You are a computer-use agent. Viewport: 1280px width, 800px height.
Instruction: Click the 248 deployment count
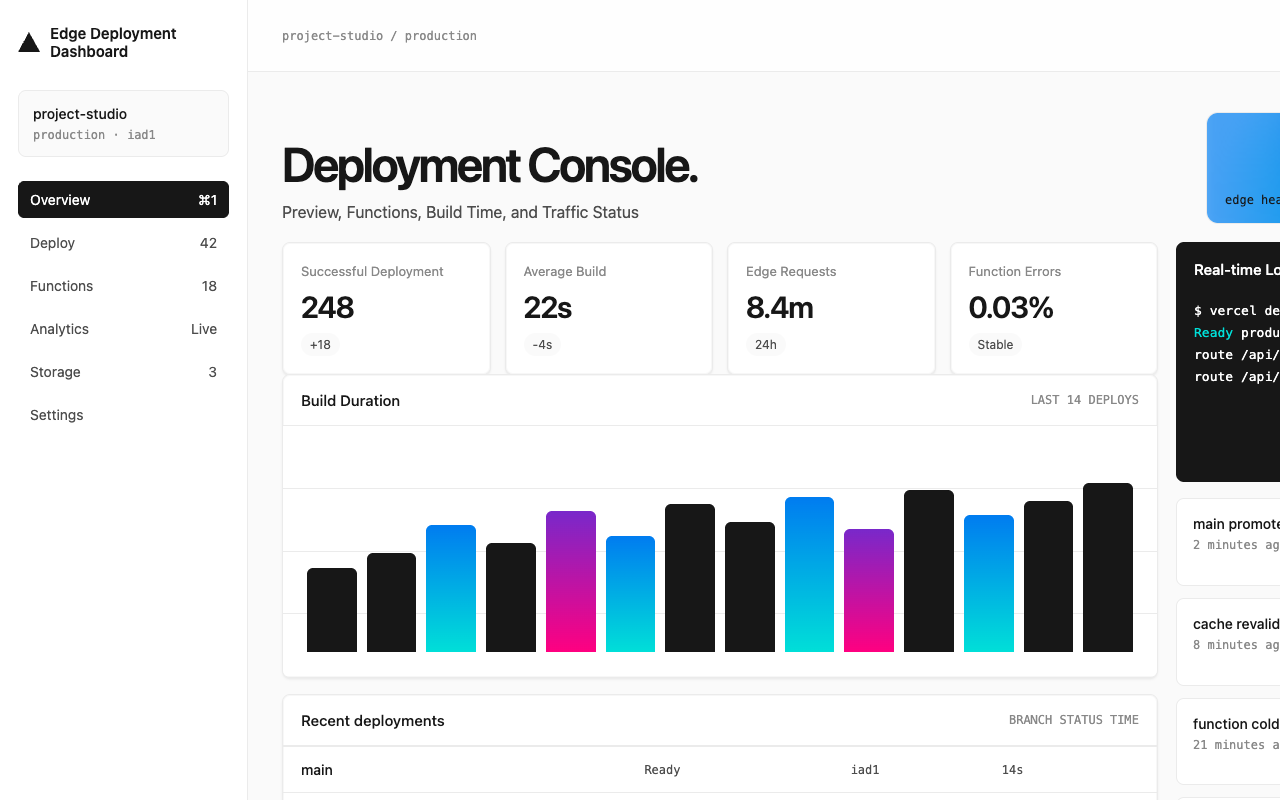coord(328,308)
